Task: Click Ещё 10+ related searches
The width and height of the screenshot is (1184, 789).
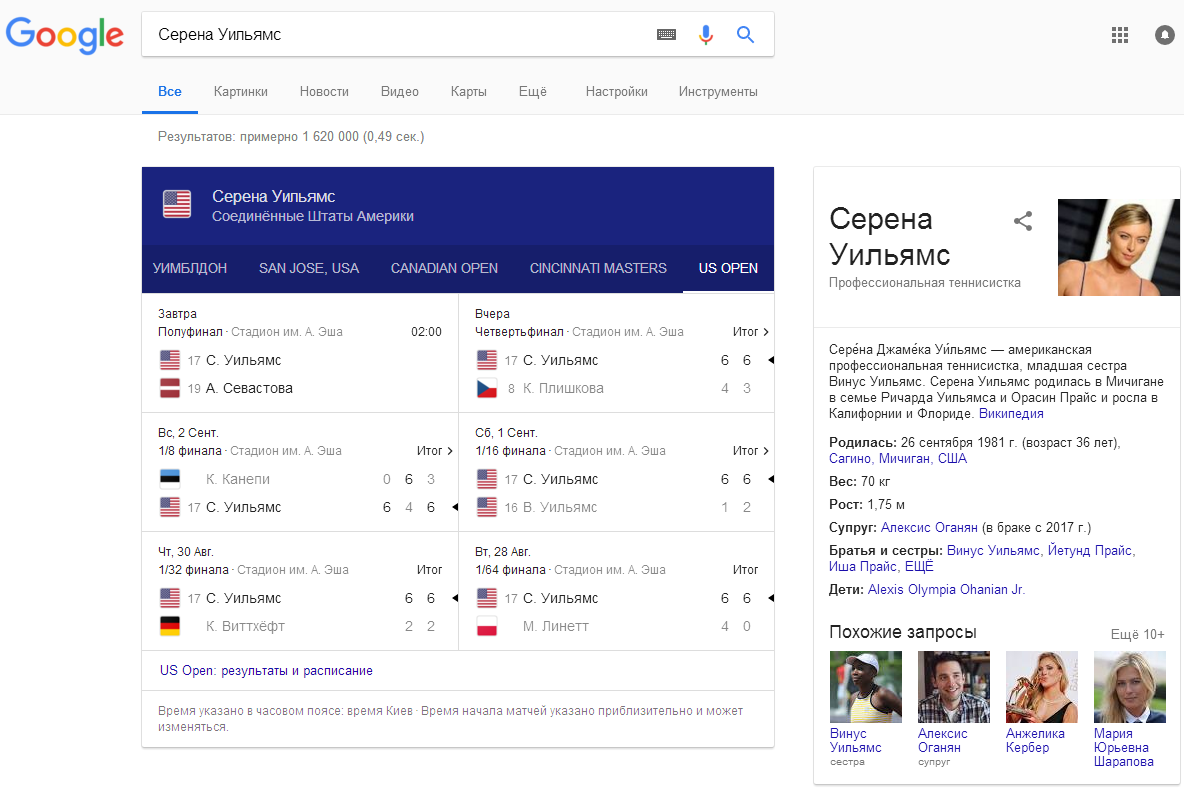Action: (x=1137, y=634)
